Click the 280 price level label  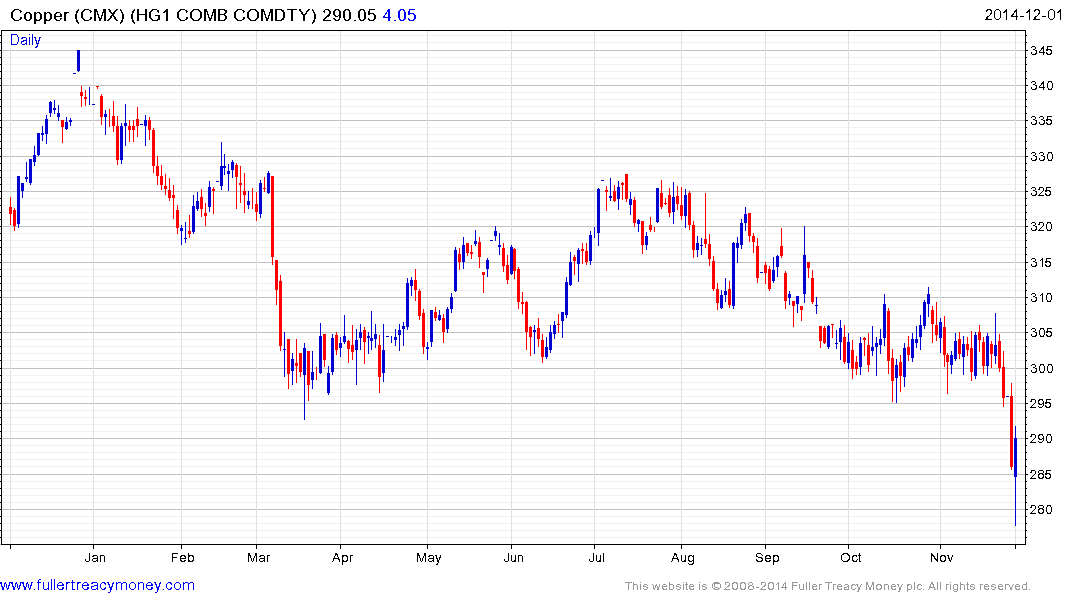[1041, 509]
